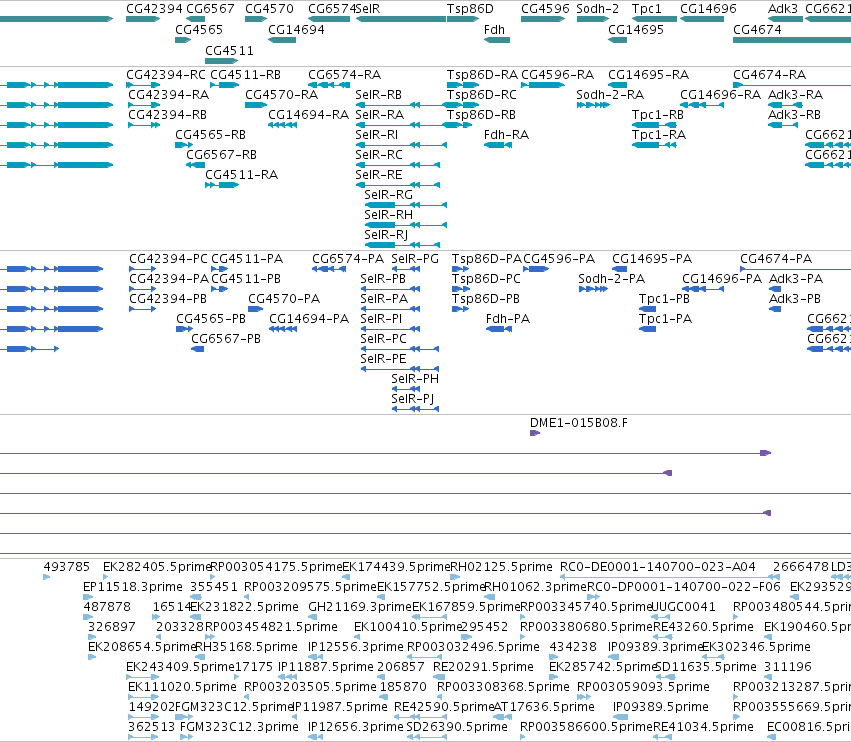Open EST SD11635.5prime
Image resolution: width=851 pixels, height=742 pixels.
click(x=706, y=667)
